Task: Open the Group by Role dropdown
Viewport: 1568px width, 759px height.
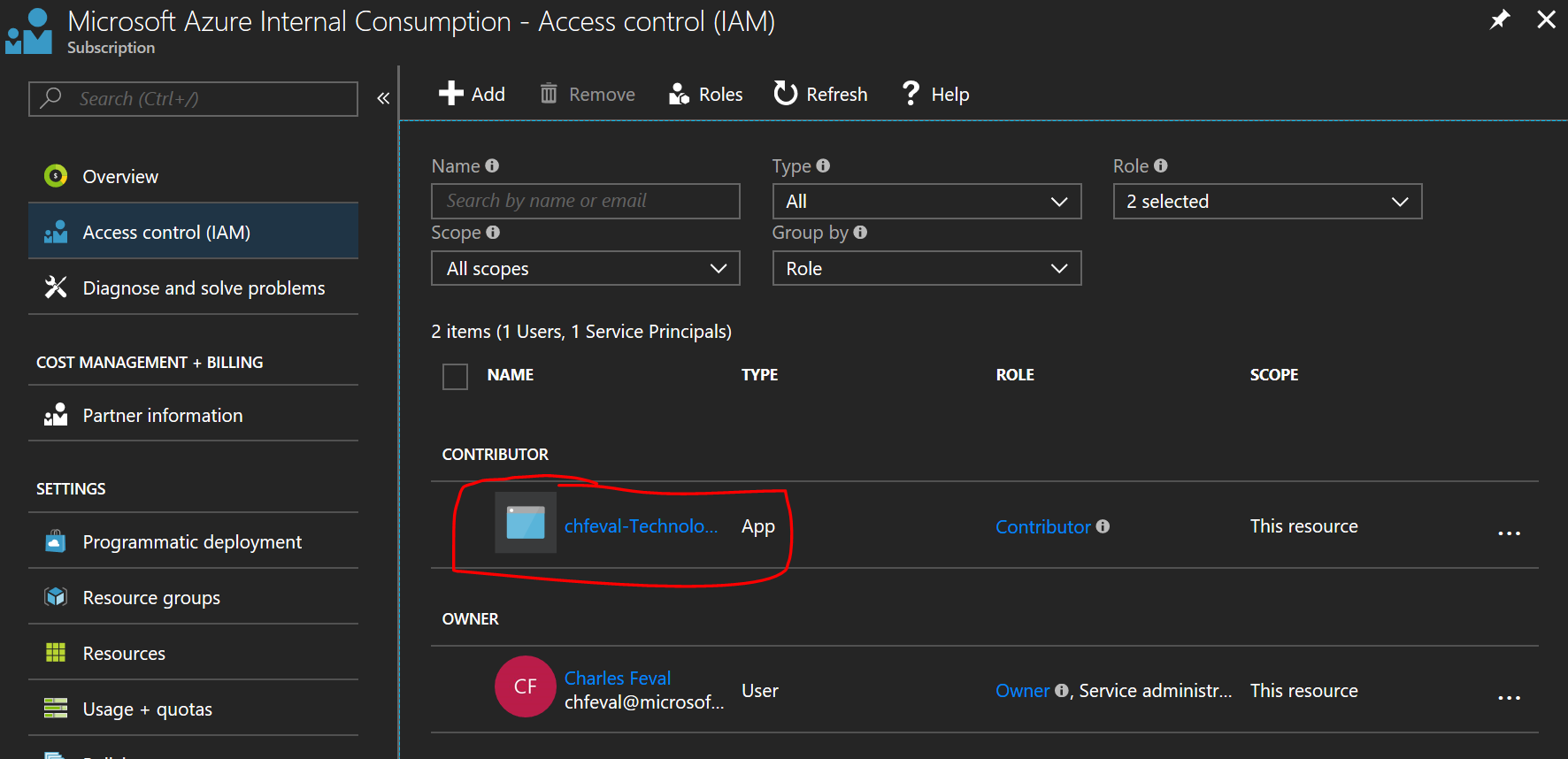Action: pyautogui.click(x=926, y=268)
